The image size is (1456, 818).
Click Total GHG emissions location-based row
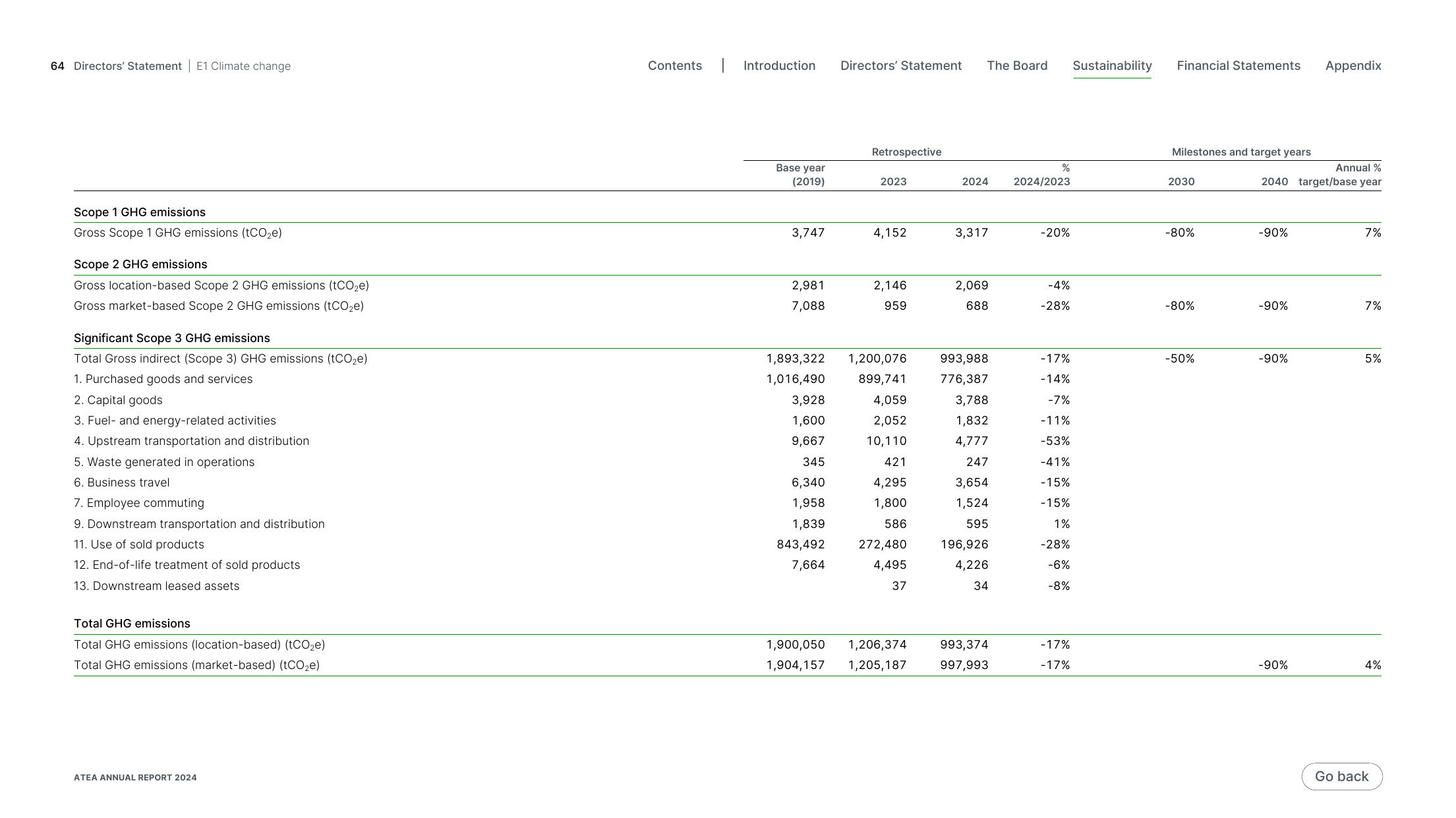click(x=200, y=645)
